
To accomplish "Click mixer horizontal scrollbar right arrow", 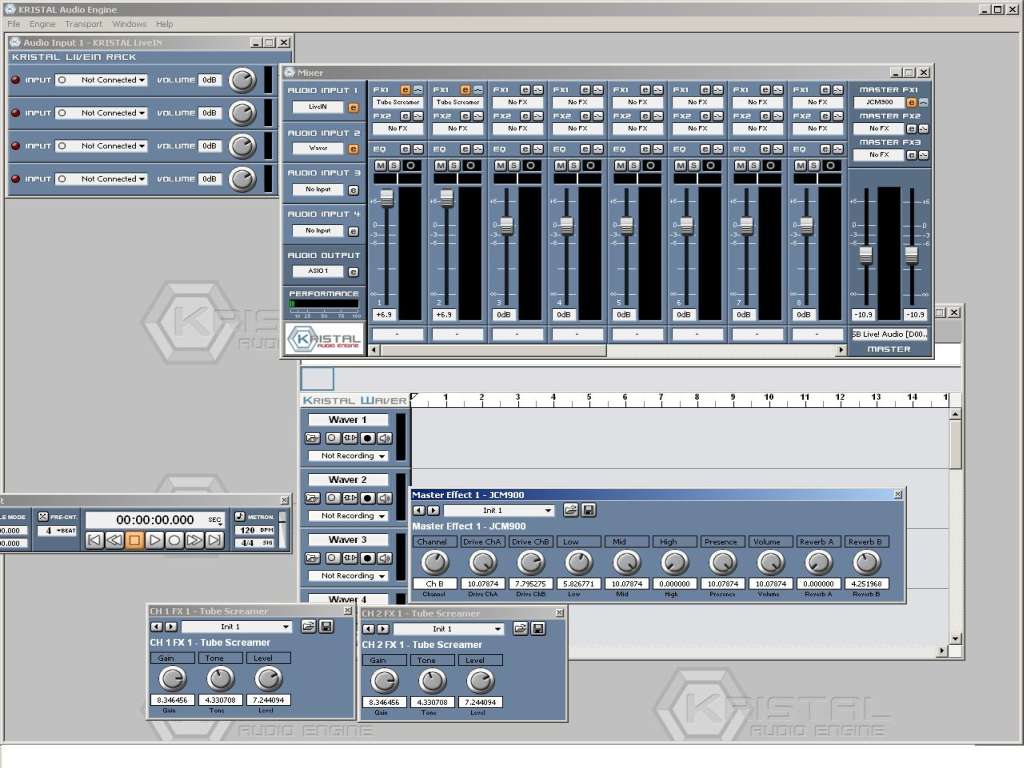I will tap(841, 350).
